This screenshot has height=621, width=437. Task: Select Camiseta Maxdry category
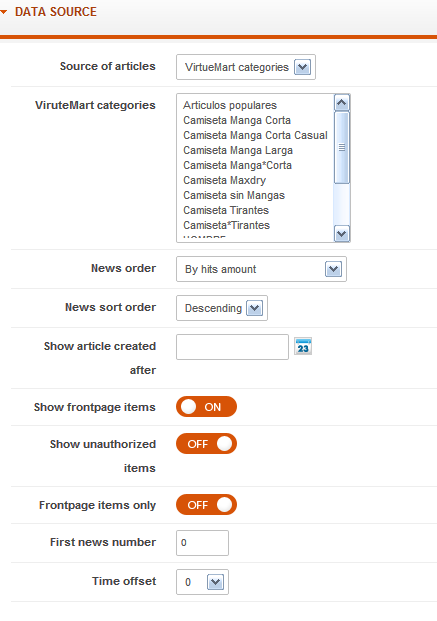pyautogui.click(x=224, y=180)
